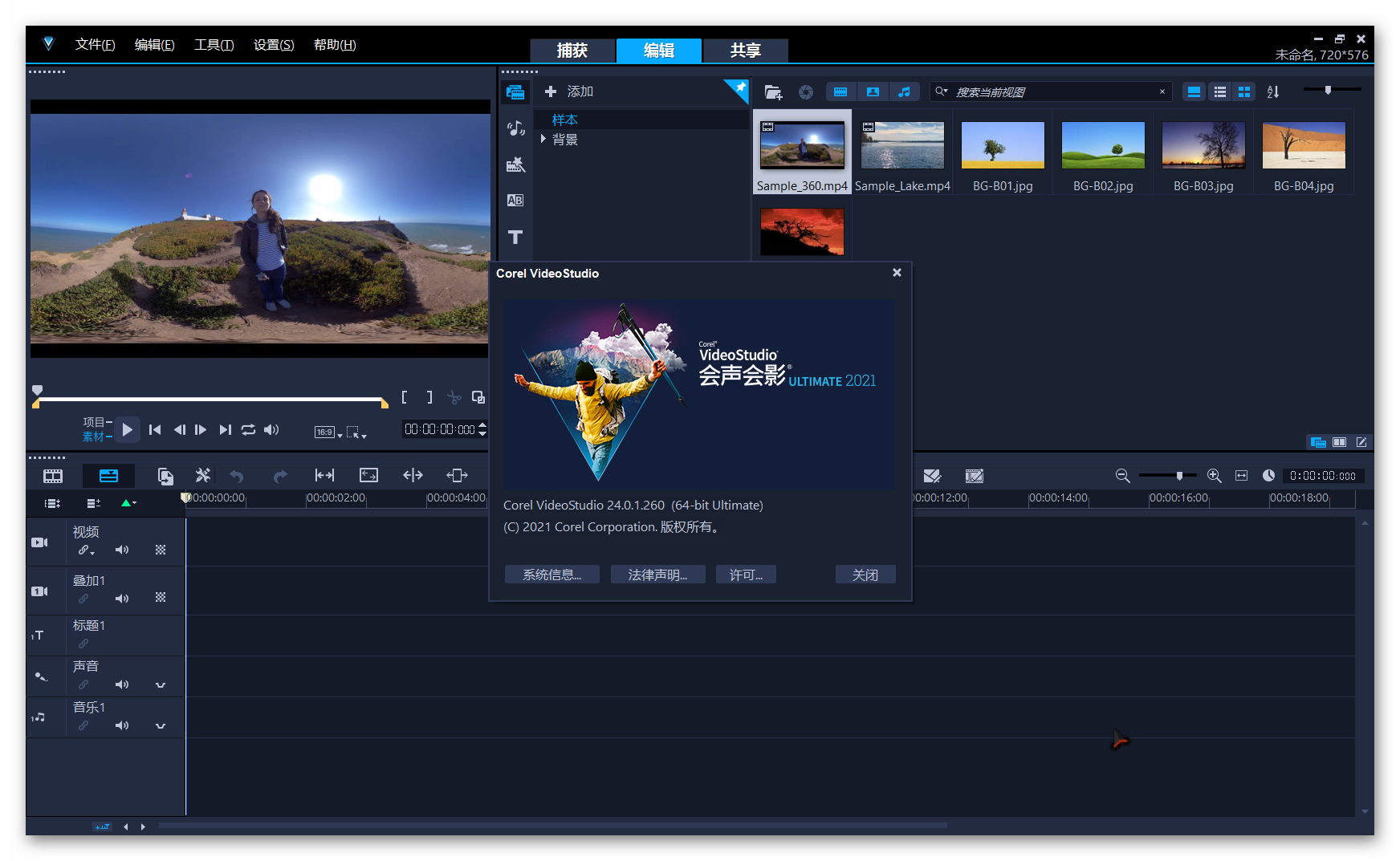Screen dimensions: 1400x861
Task: Click the fit project in timeline icon
Action: click(1241, 476)
